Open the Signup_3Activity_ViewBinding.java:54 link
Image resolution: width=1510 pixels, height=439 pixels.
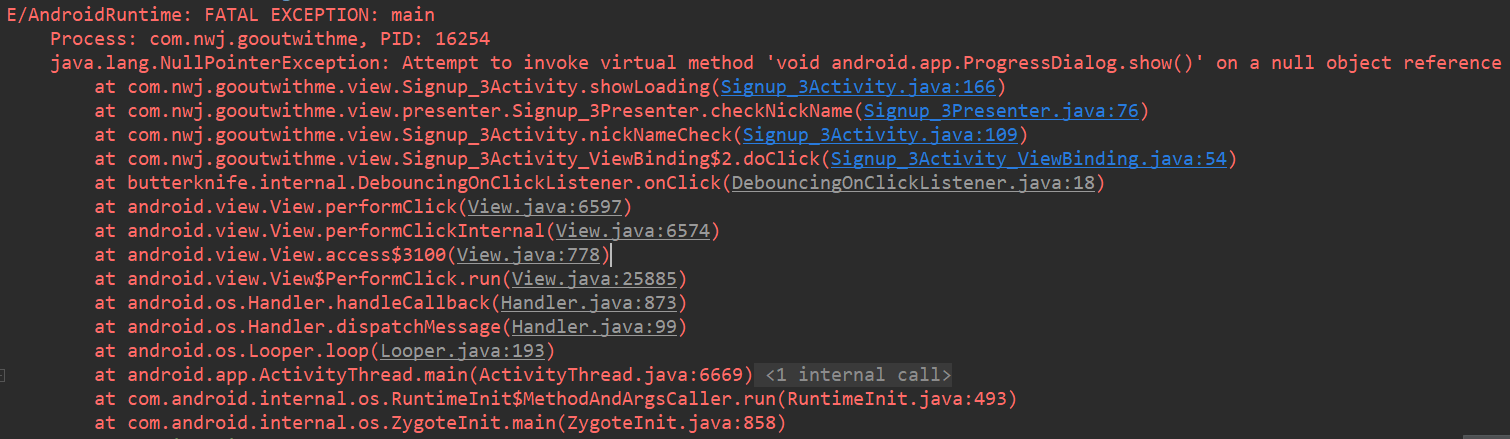(x=1028, y=159)
